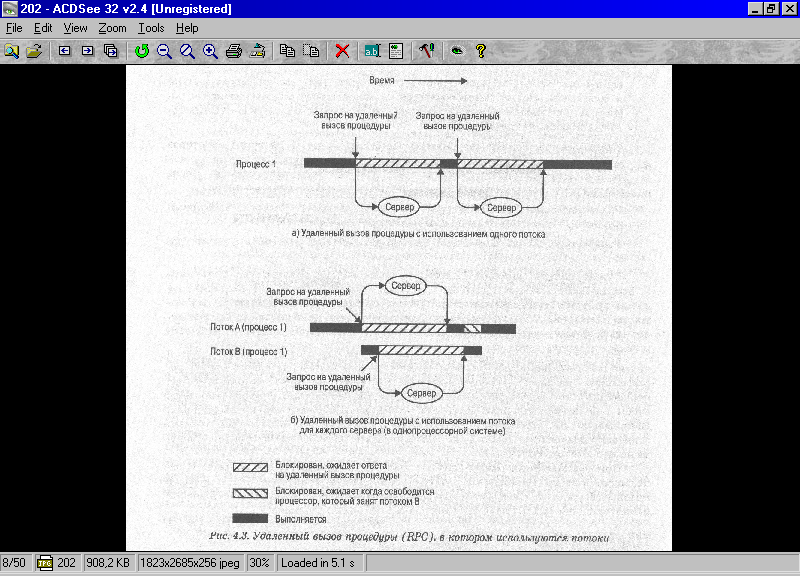Image resolution: width=800 pixels, height=576 pixels.
Task: Minimize the ACDSee window
Action: tap(755, 9)
